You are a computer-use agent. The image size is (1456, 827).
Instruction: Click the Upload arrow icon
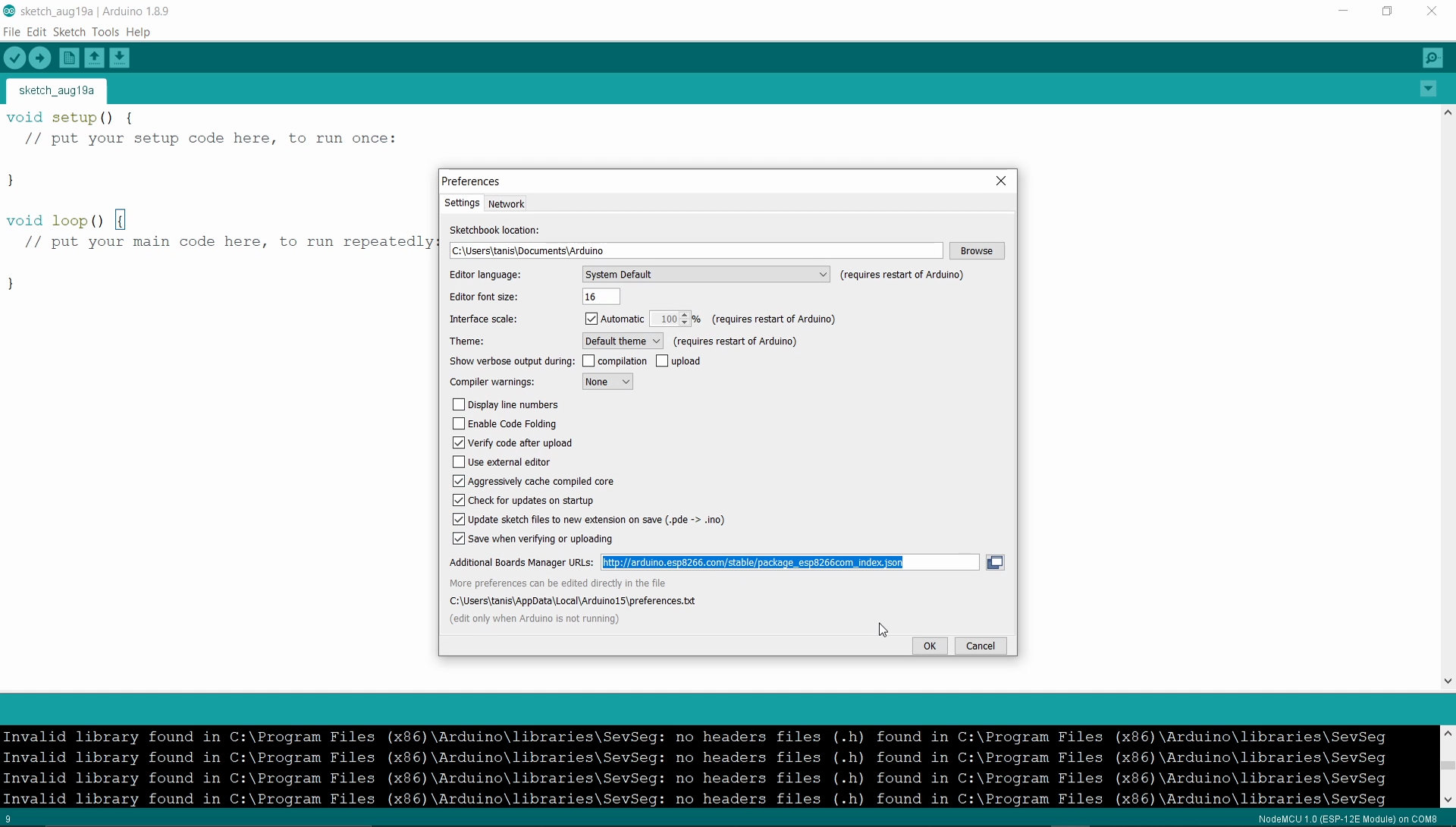point(40,58)
